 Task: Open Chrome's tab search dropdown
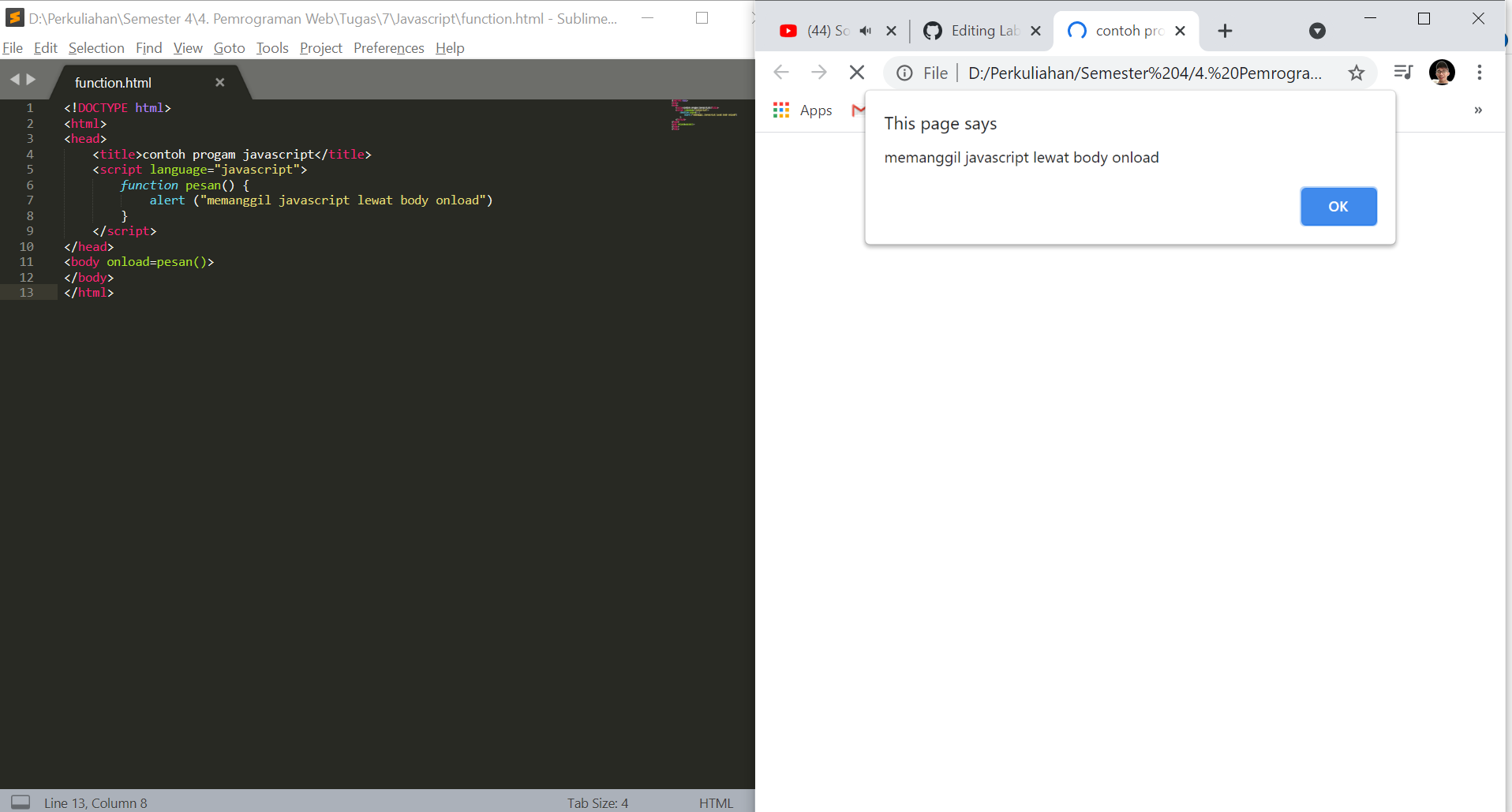click(x=1316, y=31)
